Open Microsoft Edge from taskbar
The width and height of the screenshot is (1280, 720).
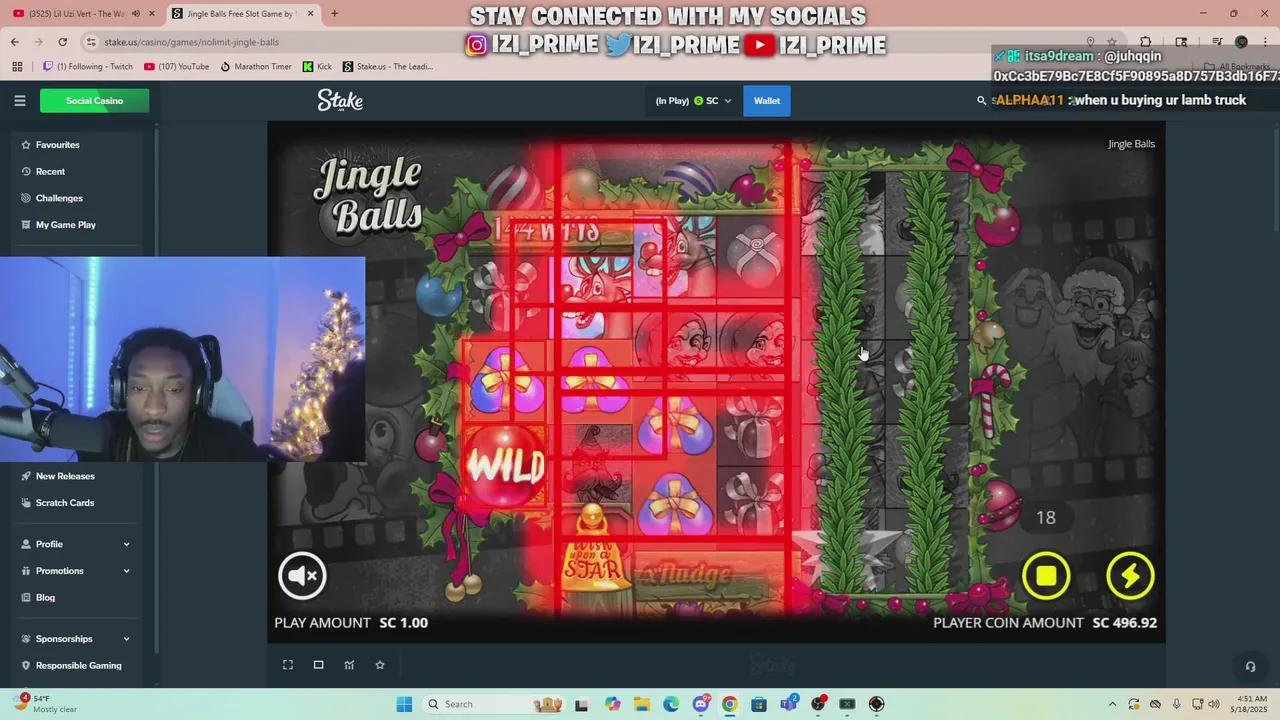tap(670, 704)
